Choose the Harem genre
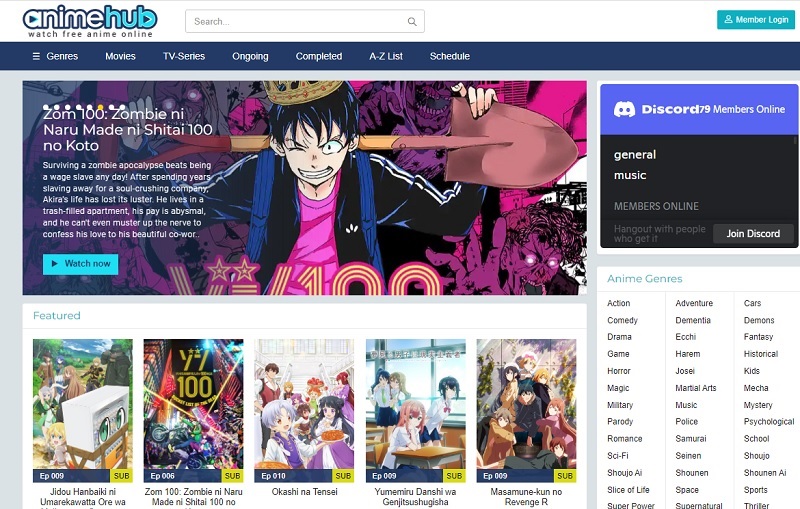The height and width of the screenshot is (509, 800). click(x=688, y=353)
